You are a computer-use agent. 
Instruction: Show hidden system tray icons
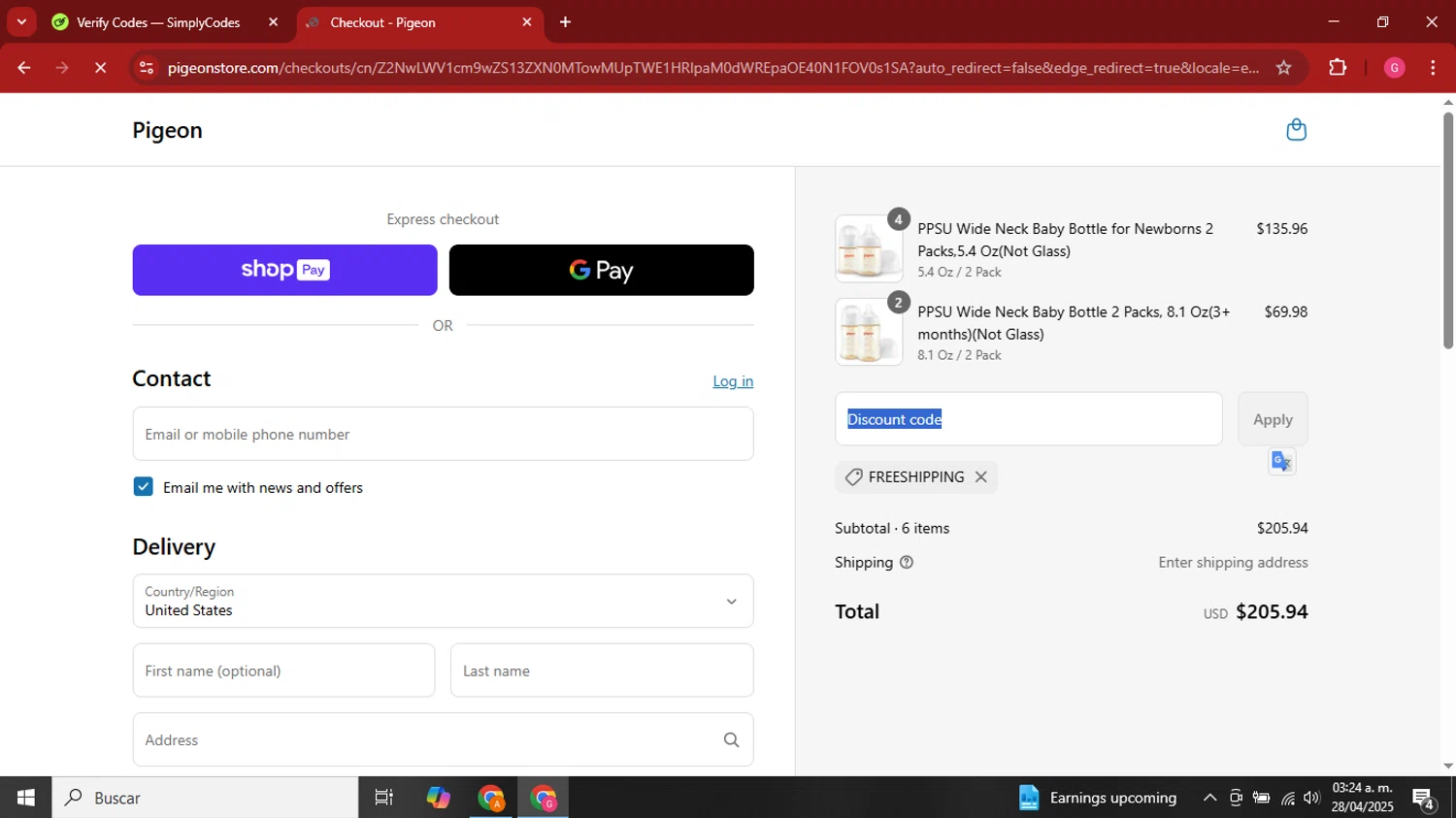[x=1209, y=798]
